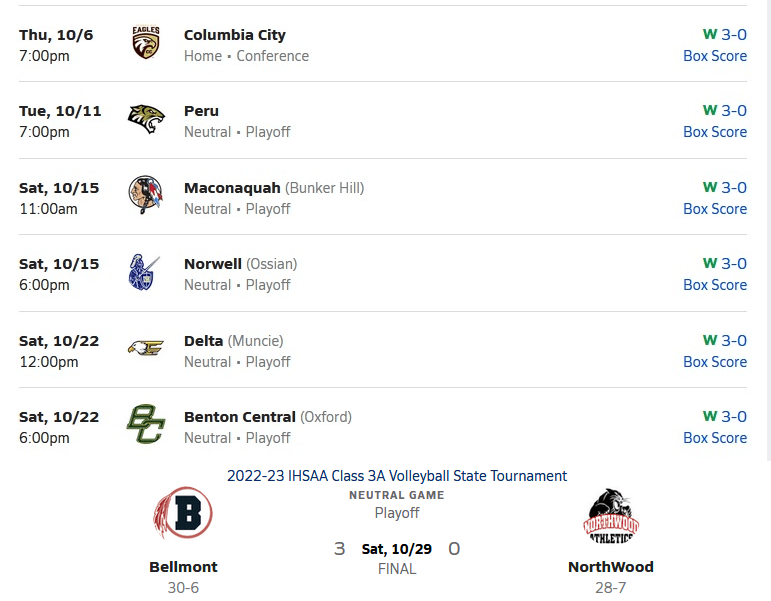This screenshot has height=601, width=771.
Task: Open Box Score for Columbia City match
Action: [x=714, y=56]
